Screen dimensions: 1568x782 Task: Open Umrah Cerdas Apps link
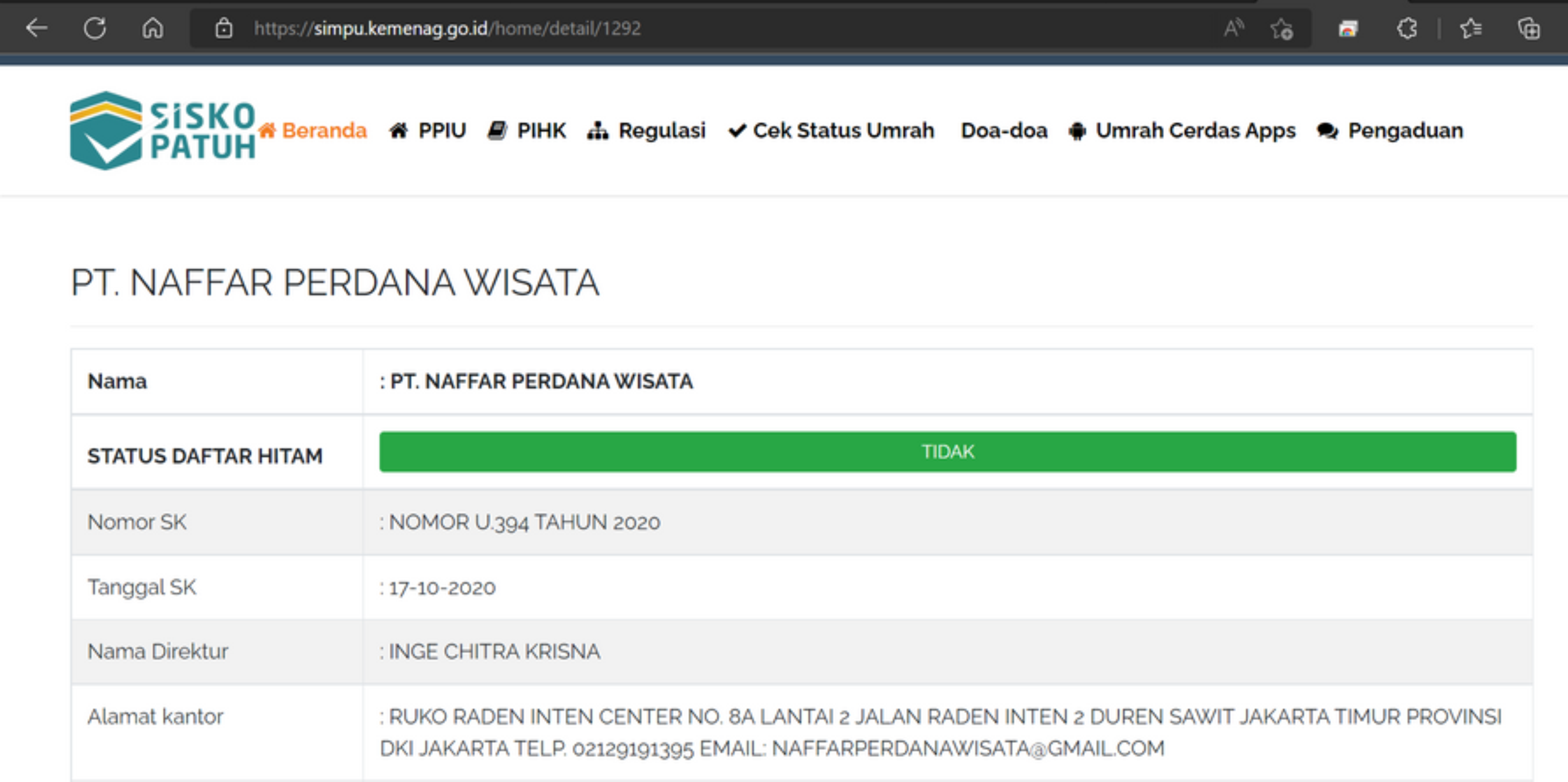[x=1182, y=130]
